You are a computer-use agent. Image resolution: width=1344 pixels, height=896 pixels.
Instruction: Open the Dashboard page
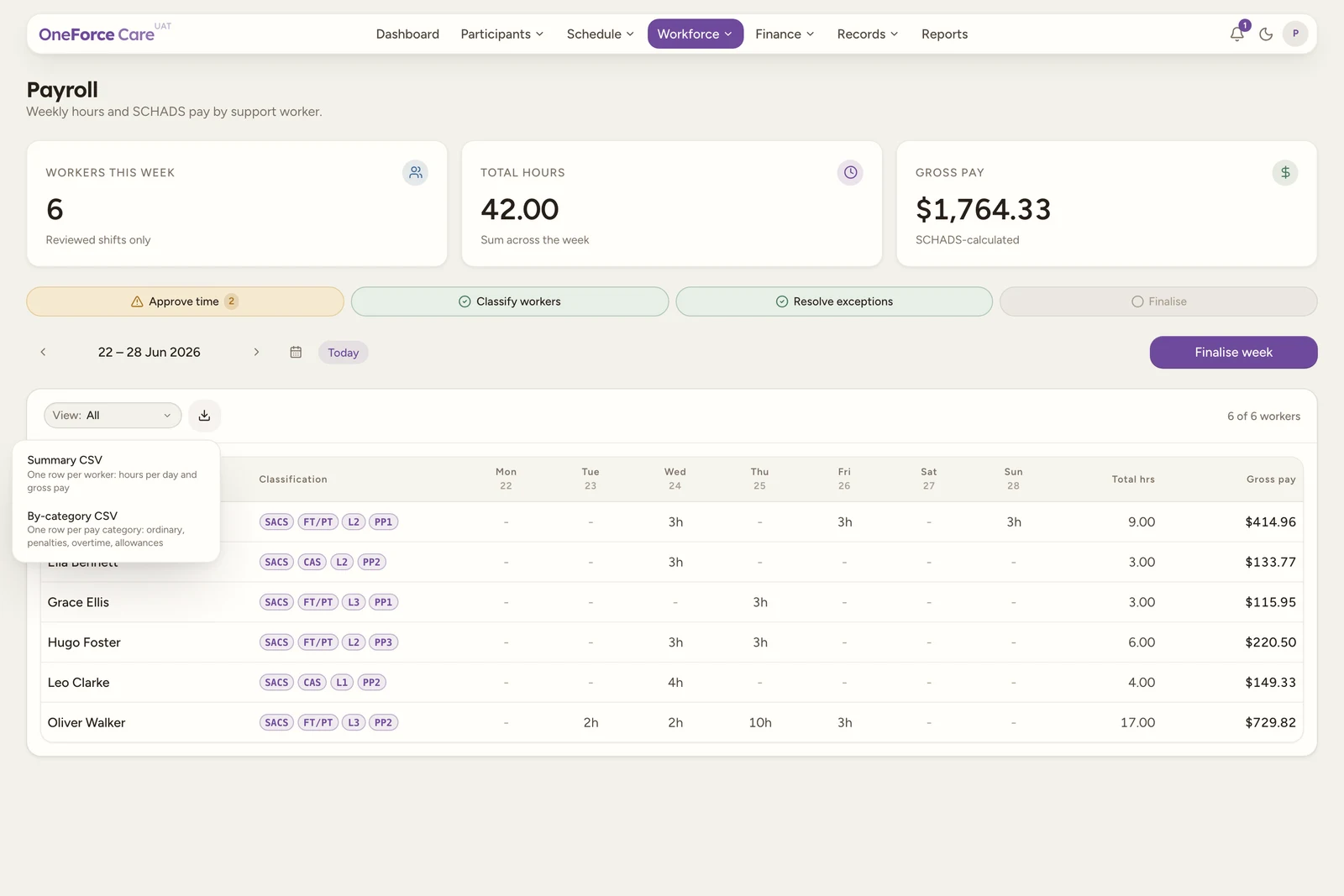click(x=407, y=34)
